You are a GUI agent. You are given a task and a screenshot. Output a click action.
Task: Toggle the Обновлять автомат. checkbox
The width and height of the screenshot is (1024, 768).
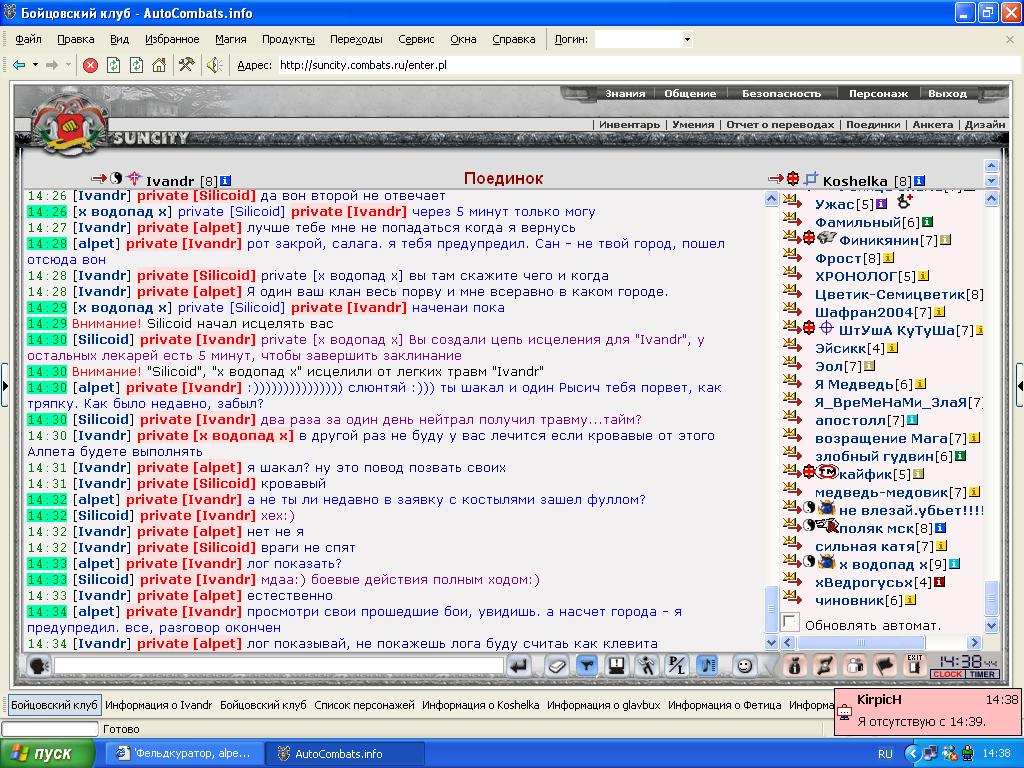pyautogui.click(x=790, y=622)
